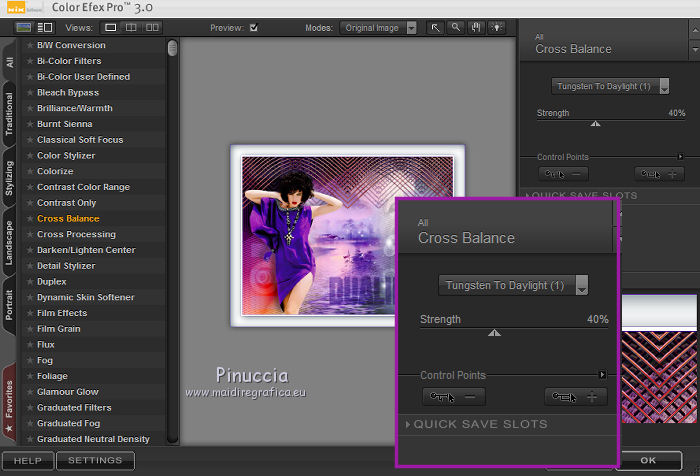Viewport: 700px width, 476px height.
Task: Click the down arrow beside Cross Balance header
Action: tap(695, 48)
